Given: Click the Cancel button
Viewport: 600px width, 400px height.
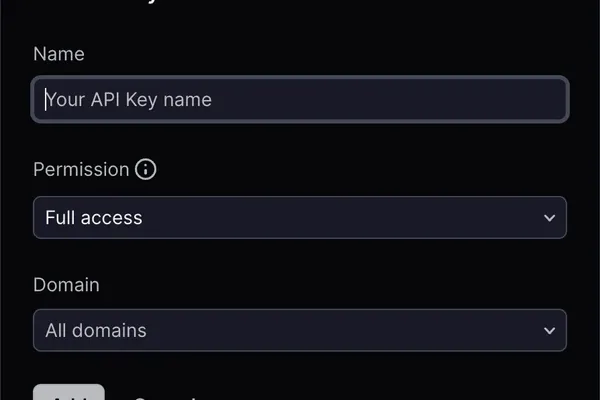Looking at the screenshot, I should (165, 396).
